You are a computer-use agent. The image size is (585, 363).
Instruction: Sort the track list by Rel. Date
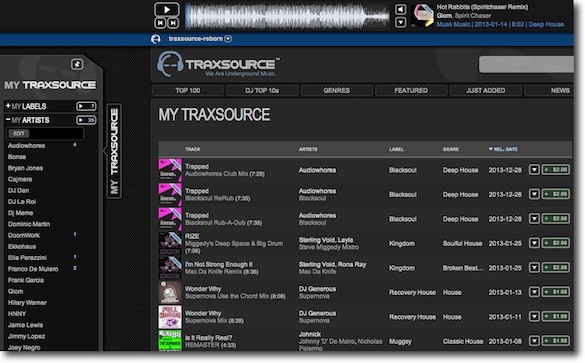tap(503, 149)
